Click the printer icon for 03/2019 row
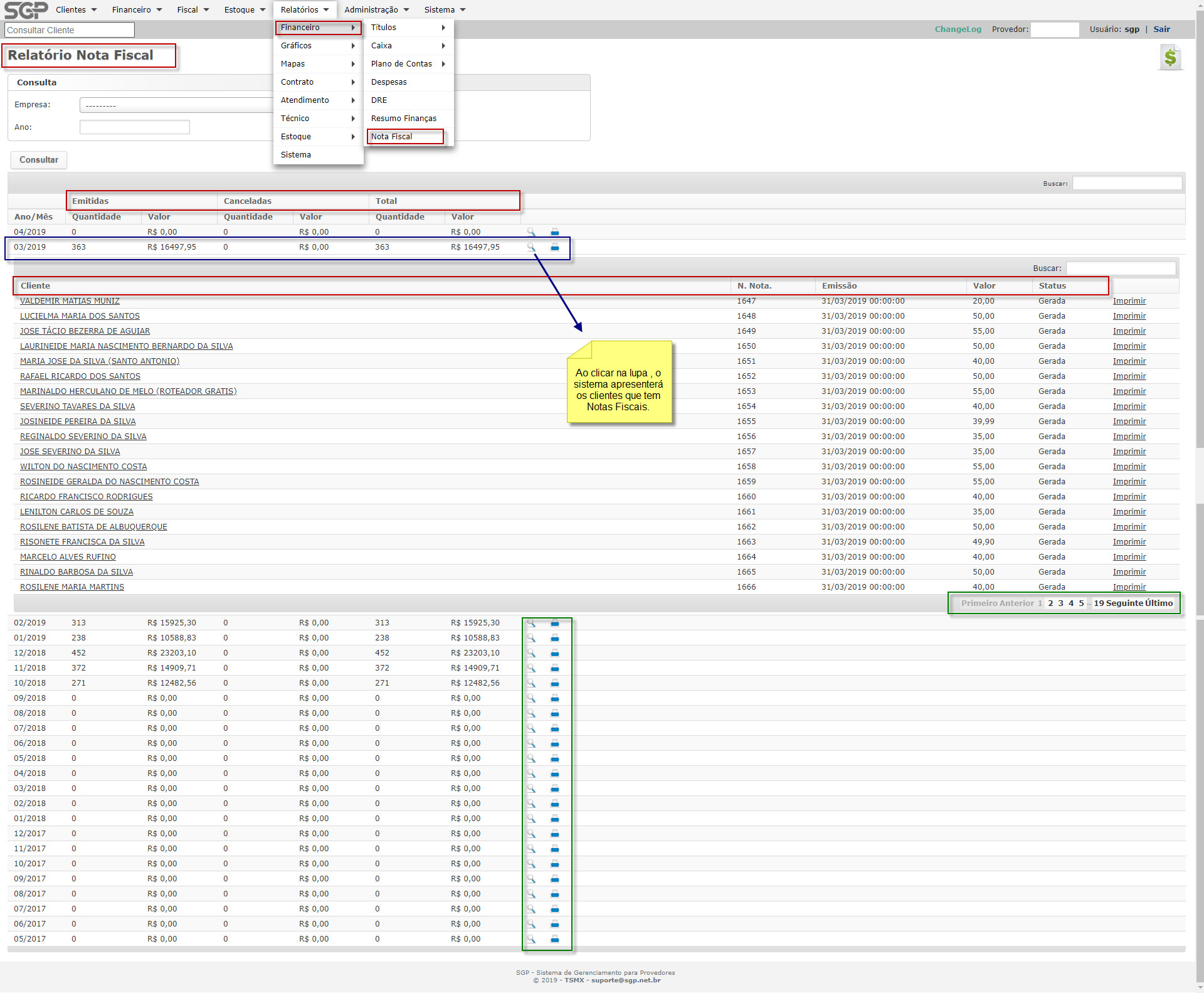 click(555, 247)
